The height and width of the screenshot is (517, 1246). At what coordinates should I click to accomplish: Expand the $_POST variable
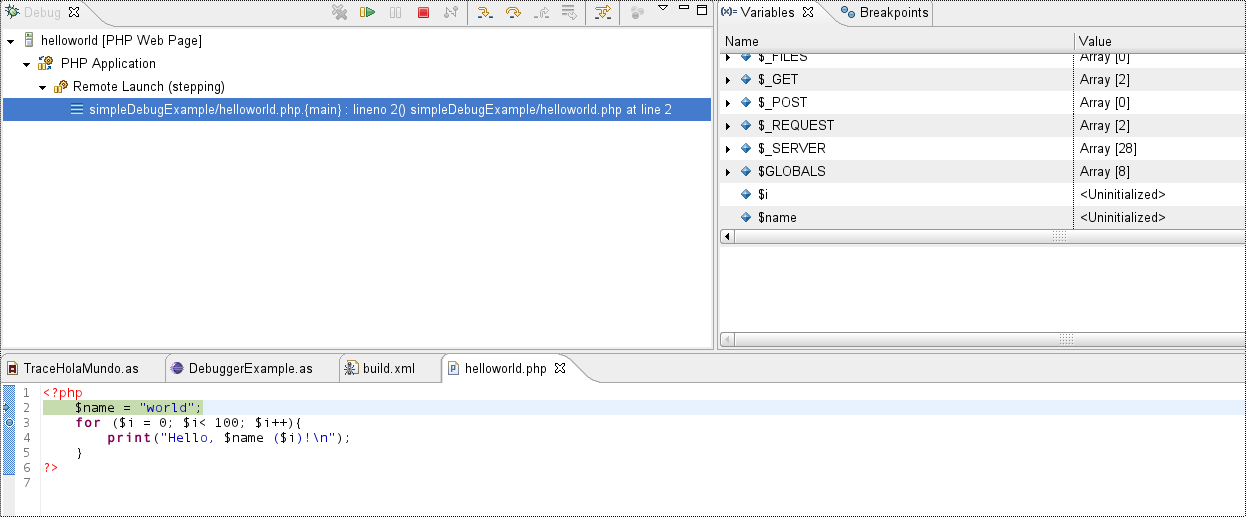(x=728, y=103)
